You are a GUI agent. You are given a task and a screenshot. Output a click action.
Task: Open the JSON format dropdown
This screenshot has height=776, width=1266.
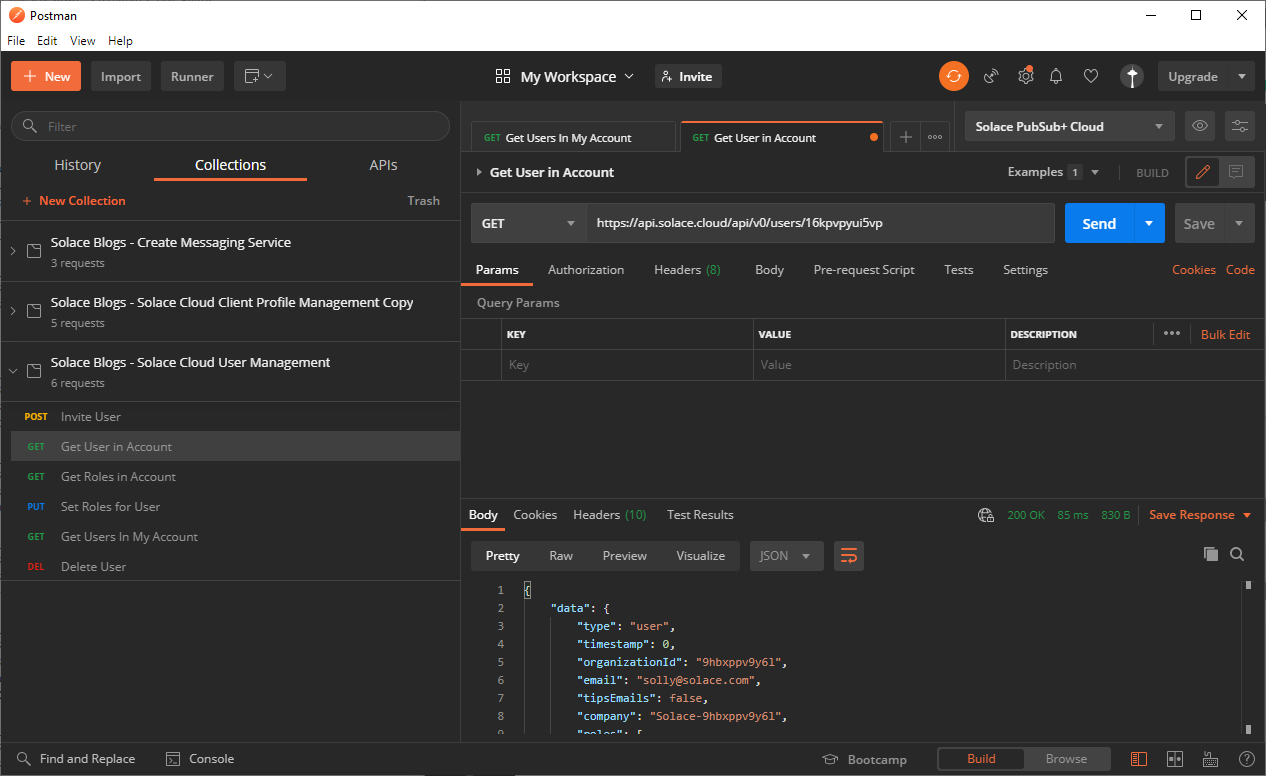coord(786,556)
